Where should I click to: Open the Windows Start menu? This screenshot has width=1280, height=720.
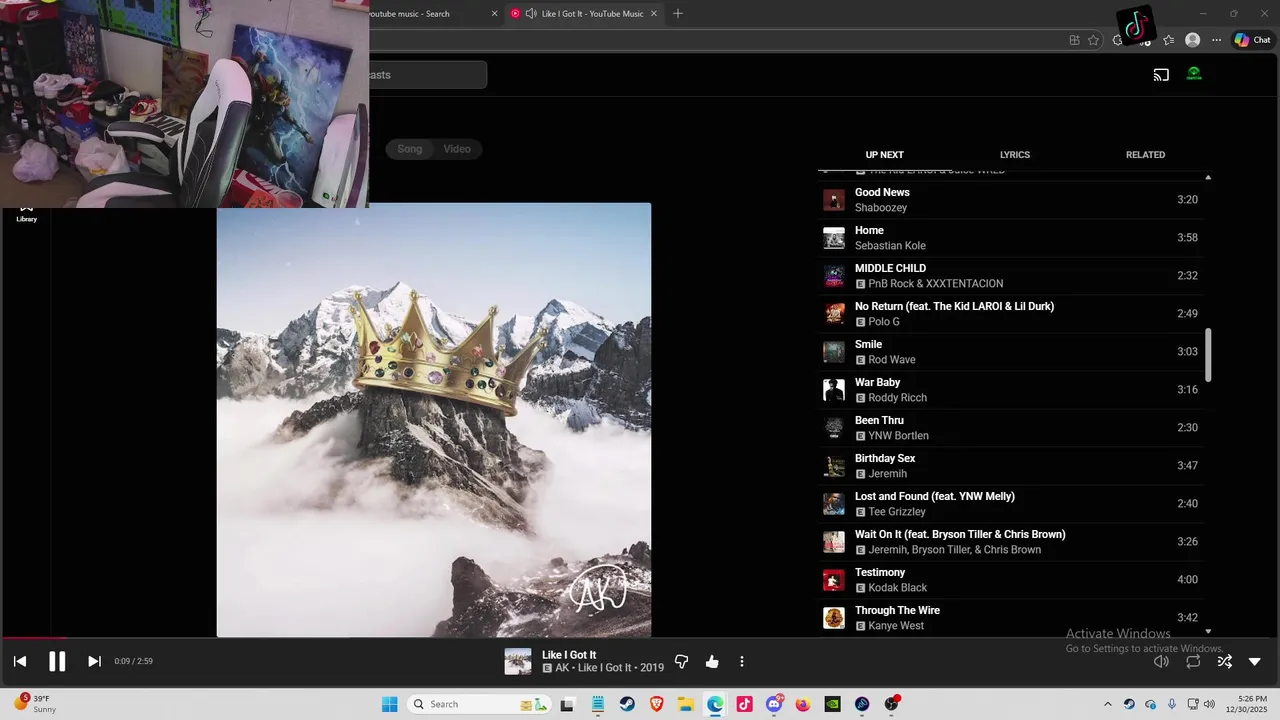[x=390, y=704]
